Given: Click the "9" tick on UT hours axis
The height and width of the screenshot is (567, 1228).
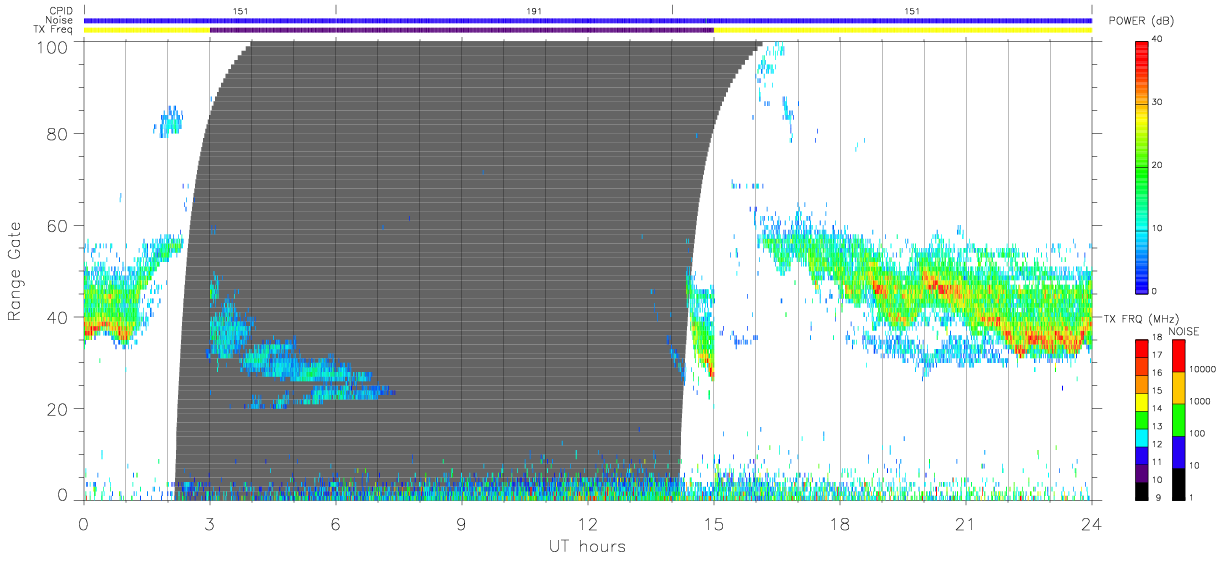Looking at the screenshot, I should click(x=462, y=523).
